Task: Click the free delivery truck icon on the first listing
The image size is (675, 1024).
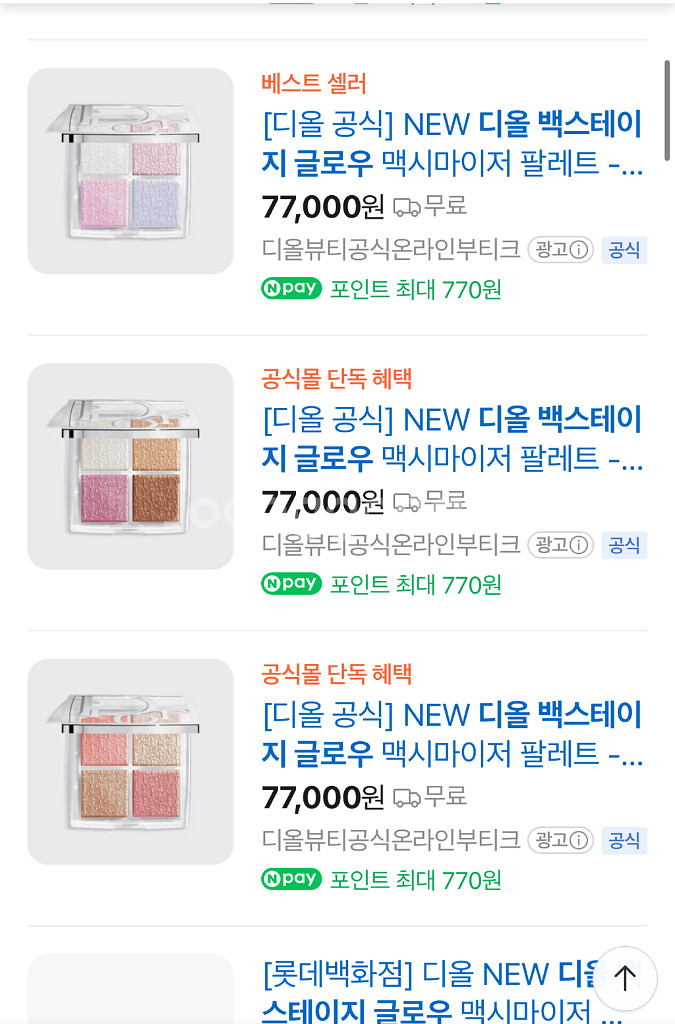Action: [x=407, y=207]
